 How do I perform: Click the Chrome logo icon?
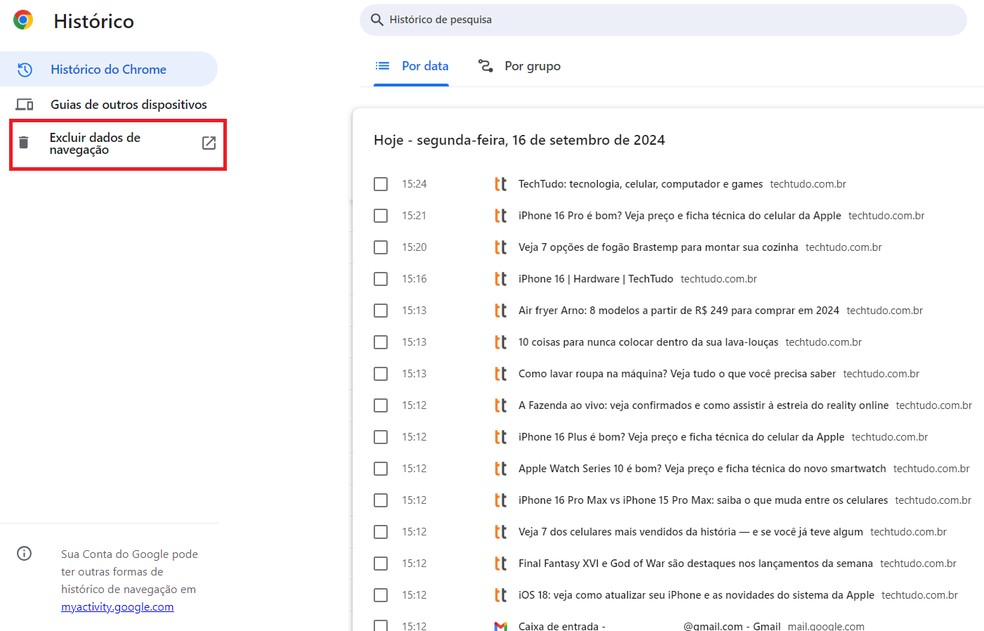click(x=23, y=20)
